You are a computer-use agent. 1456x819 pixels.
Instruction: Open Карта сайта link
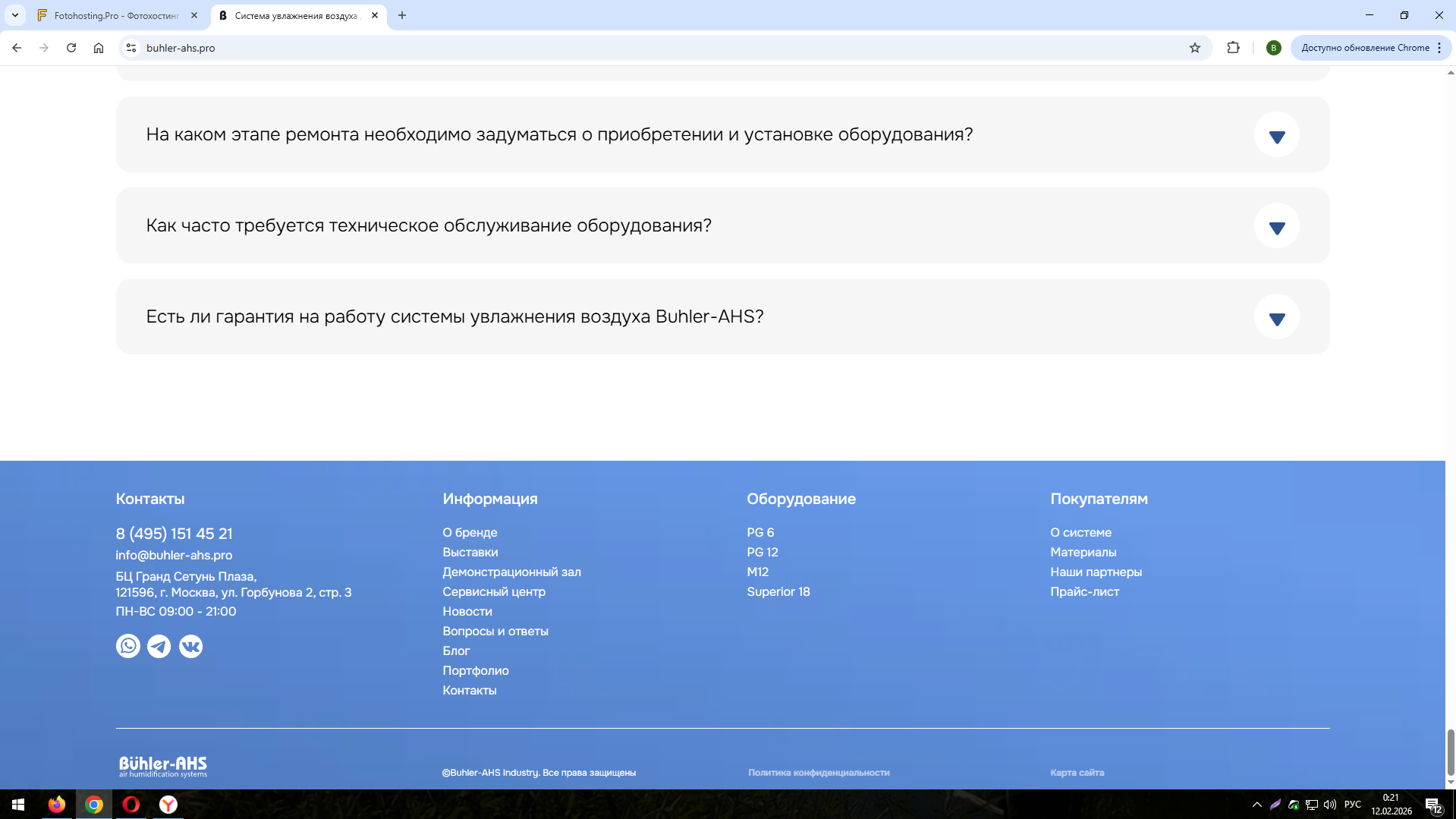pos(1077,773)
